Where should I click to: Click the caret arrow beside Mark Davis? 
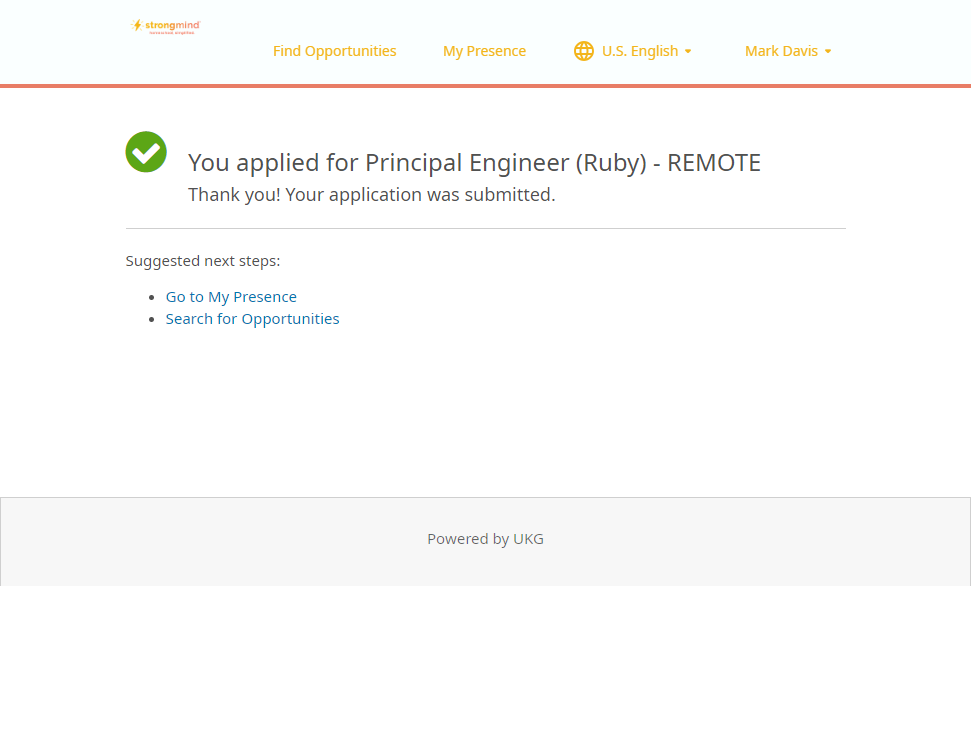[828, 52]
